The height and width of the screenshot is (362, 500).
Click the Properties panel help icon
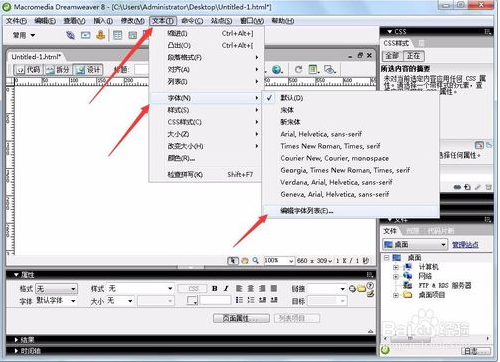click(x=370, y=286)
